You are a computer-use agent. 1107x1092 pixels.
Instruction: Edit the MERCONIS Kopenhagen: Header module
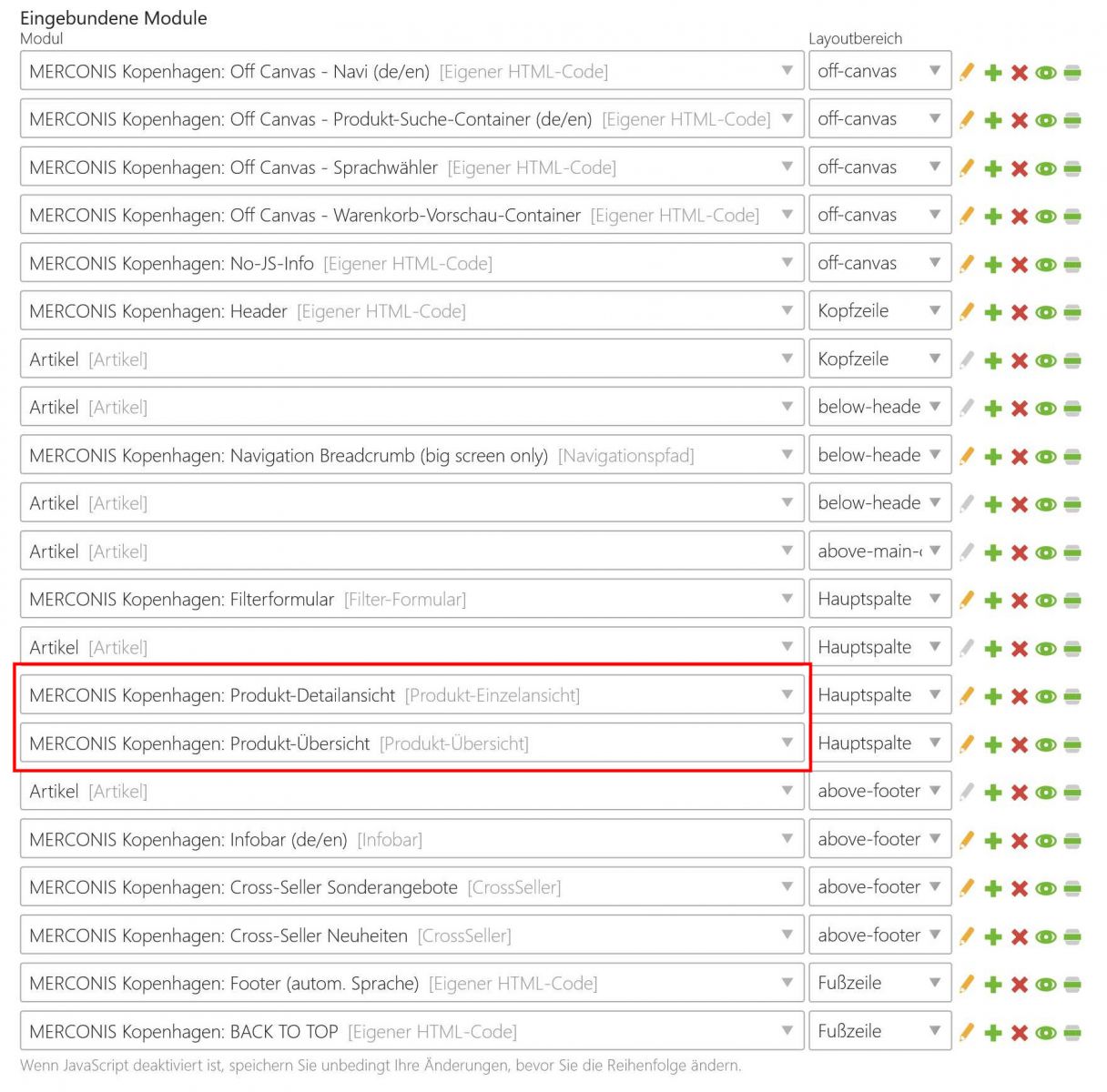[967, 312]
